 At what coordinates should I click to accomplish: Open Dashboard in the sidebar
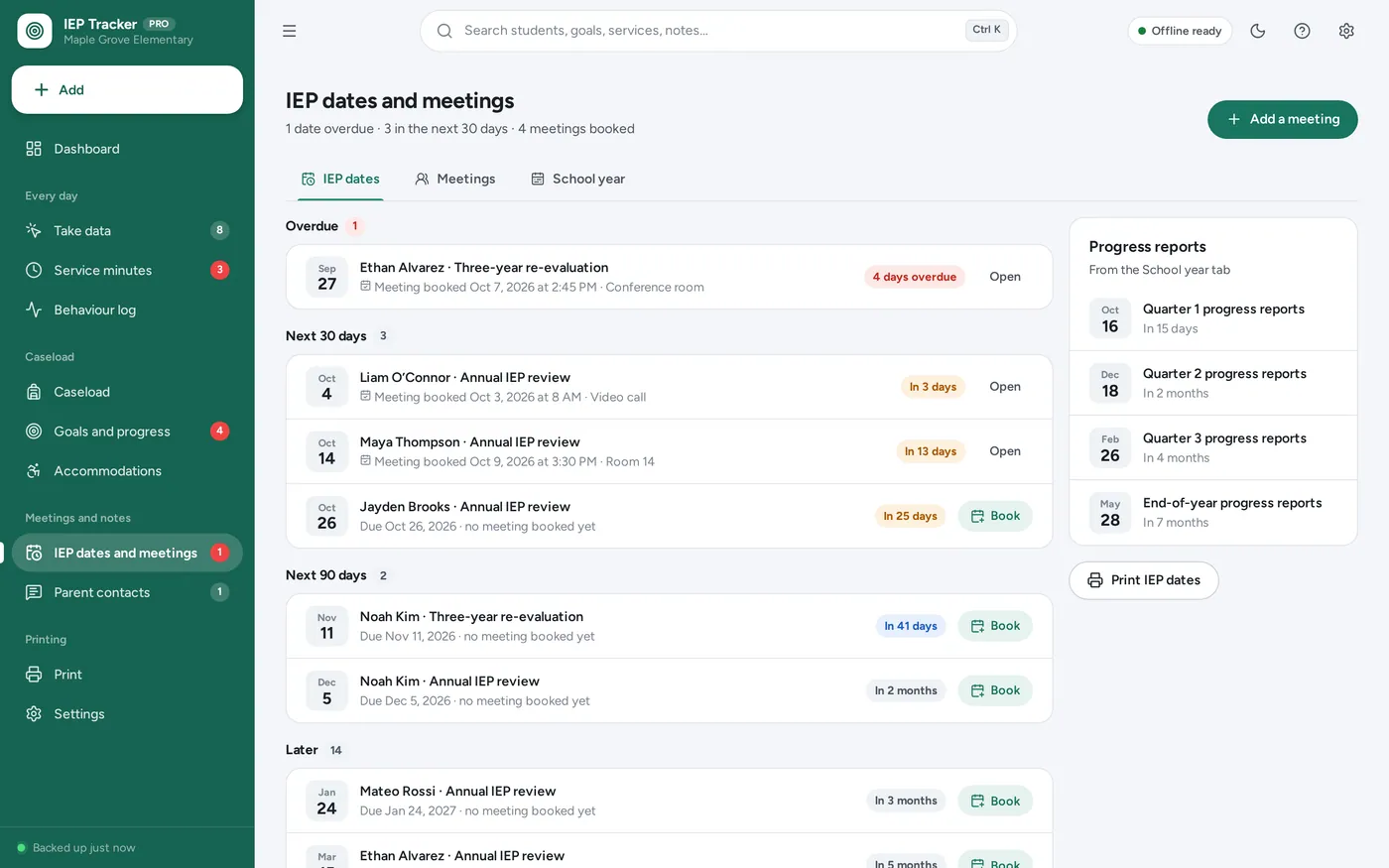click(x=127, y=149)
